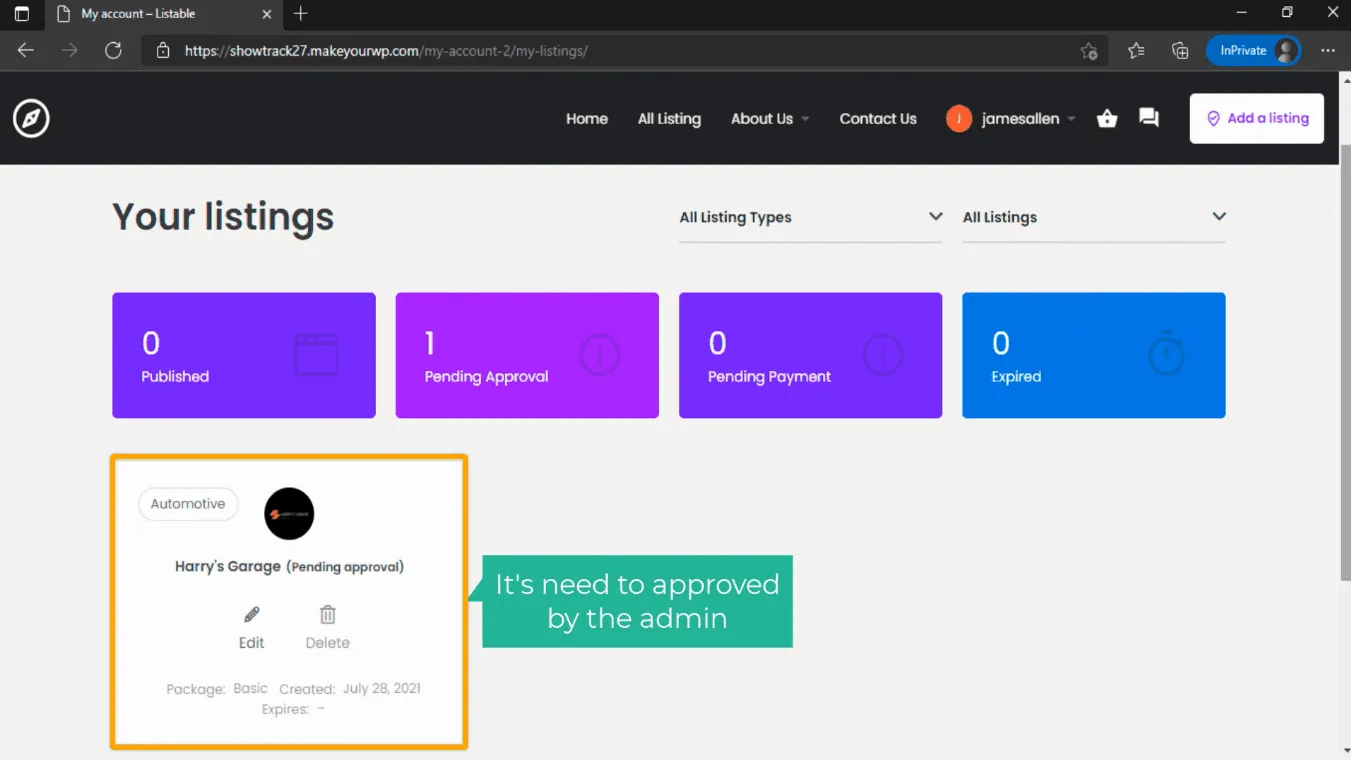This screenshot has height=760, width=1351.
Task: Open the shopping basket icon
Action: 1107,118
